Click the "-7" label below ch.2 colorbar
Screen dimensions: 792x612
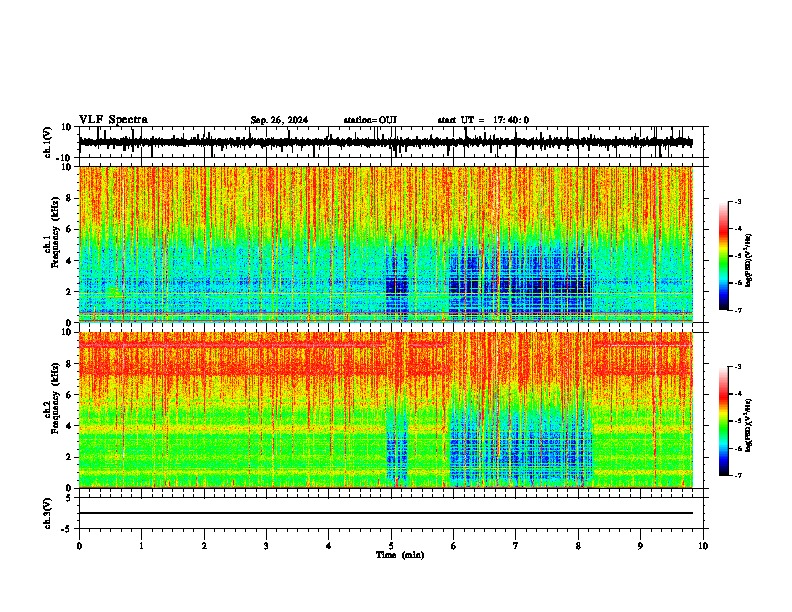[x=737, y=475]
